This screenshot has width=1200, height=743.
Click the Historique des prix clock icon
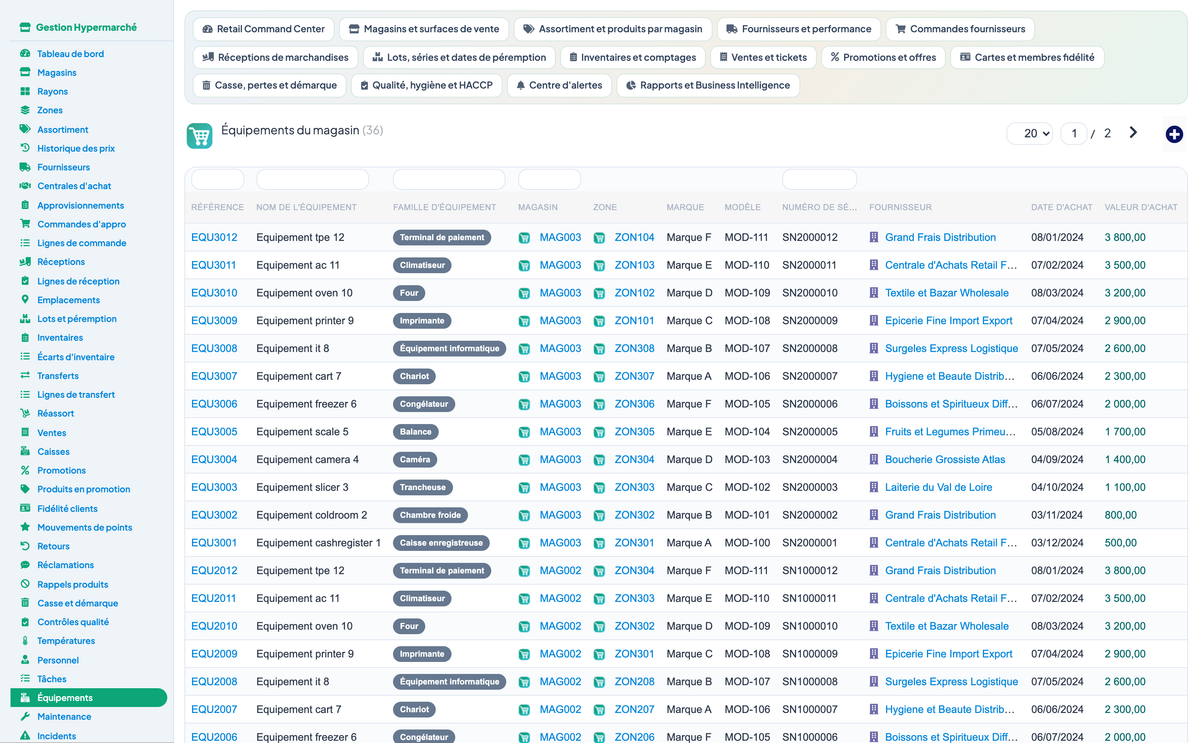pyautogui.click(x=25, y=148)
